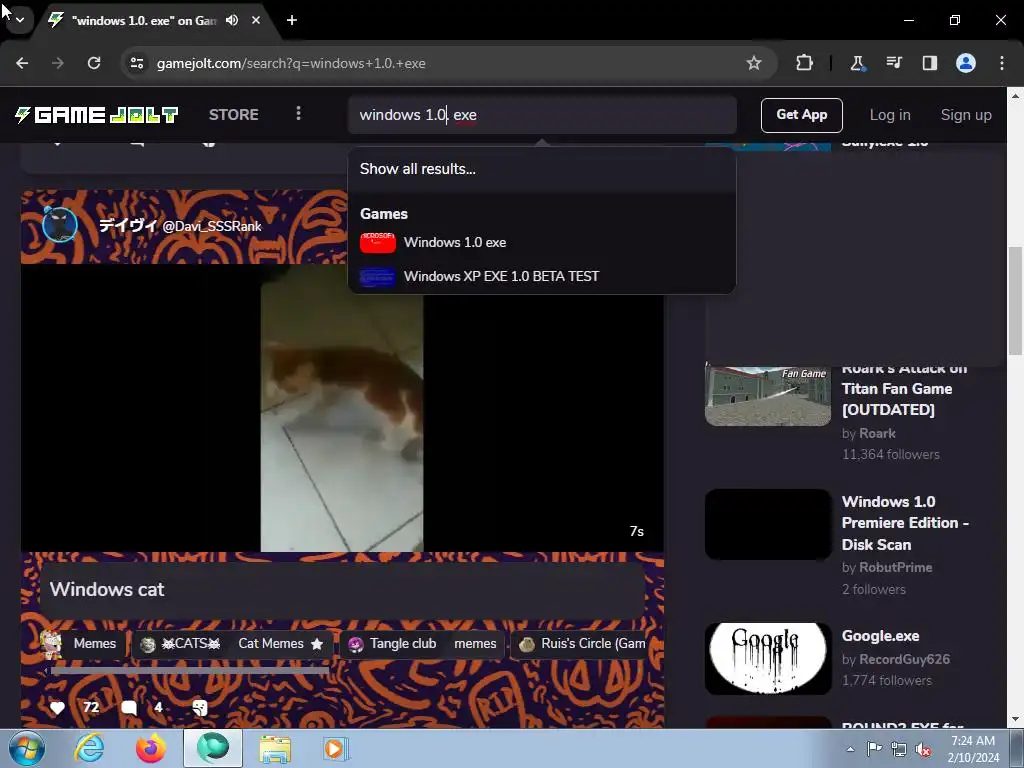Open Windows 1.0 Premiere Edition game title

[x=905, y=523]
